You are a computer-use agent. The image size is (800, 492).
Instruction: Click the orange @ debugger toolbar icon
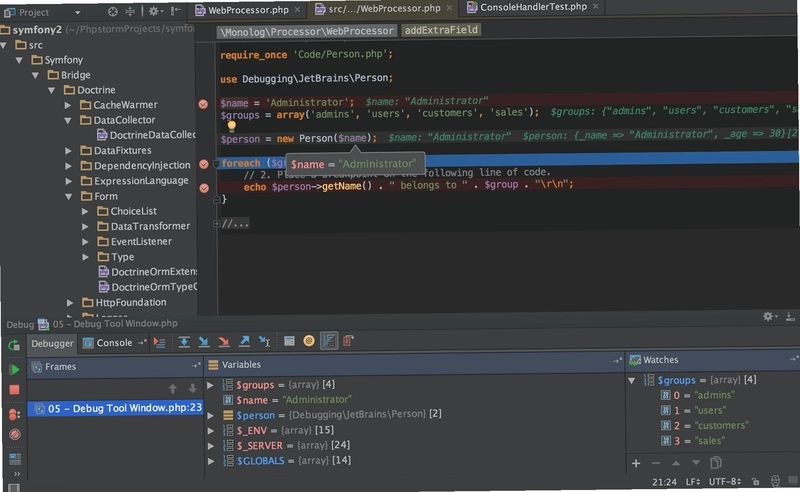point(309,341)
